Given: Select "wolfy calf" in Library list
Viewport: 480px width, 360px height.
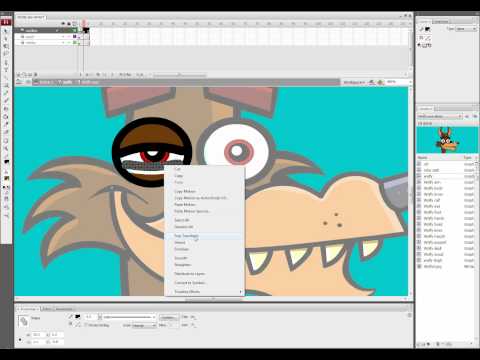Looking at the screenshot, I should coord(432,200).
